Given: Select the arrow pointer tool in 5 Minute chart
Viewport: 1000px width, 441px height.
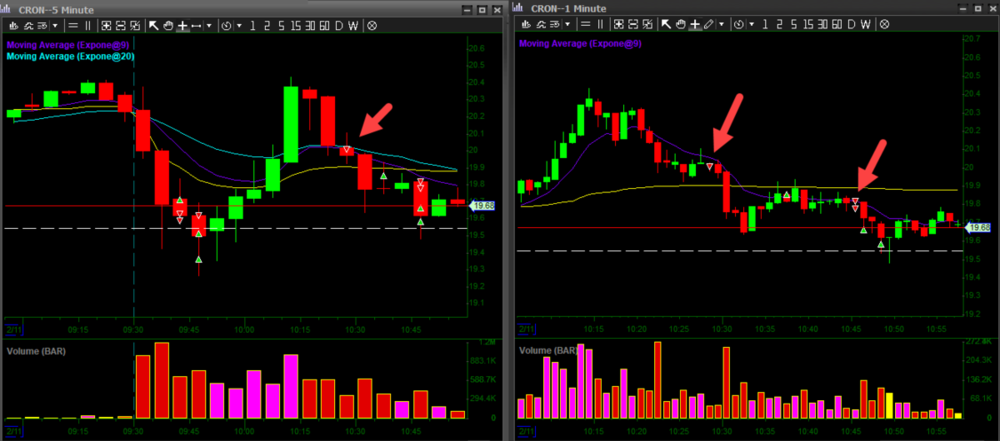Looking at the screenshot, I should 153,25.
